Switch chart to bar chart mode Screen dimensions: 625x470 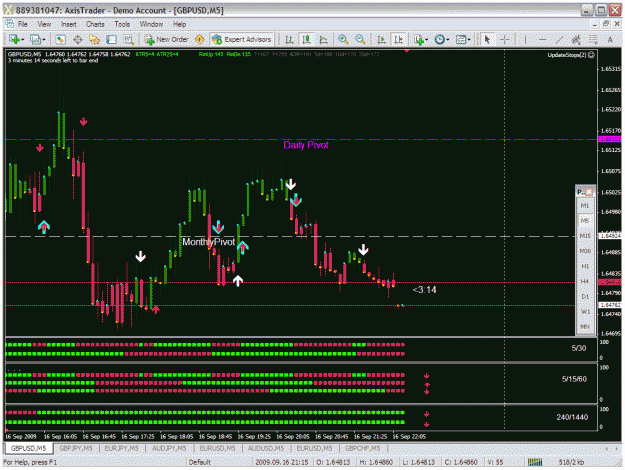(x=289, y=39)
